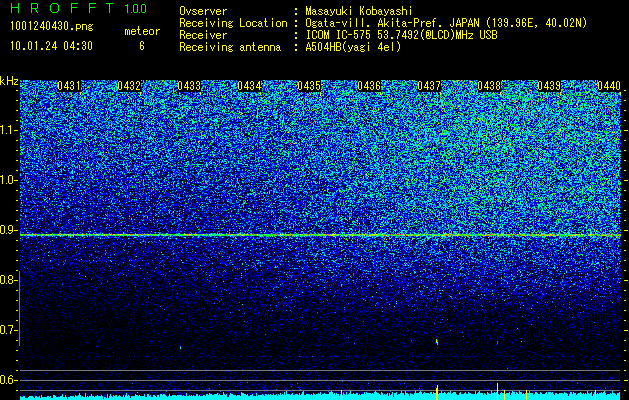Click the 1.1 kHz axis label
Screen dimensions: 629x400
[8, 130]
